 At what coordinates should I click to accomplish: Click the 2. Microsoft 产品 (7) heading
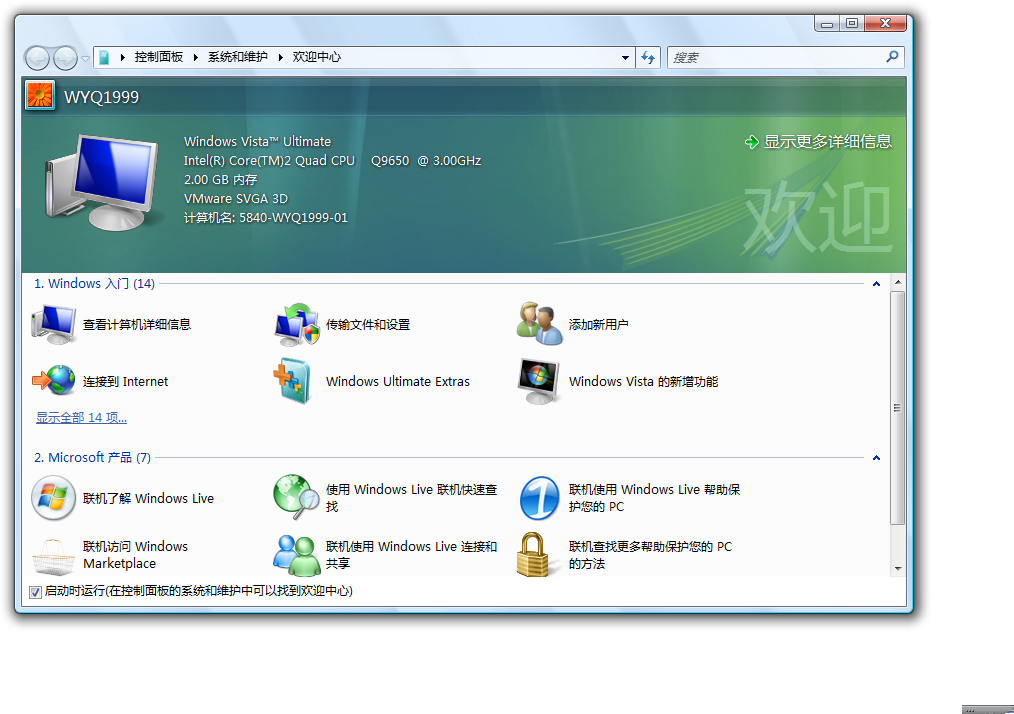tap(92, 457)
